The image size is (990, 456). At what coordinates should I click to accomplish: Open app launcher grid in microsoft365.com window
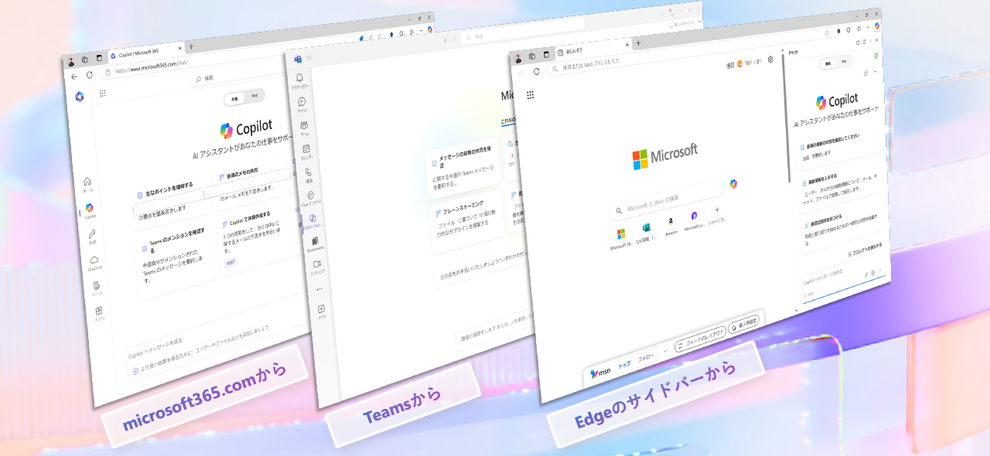[x=102, y=93]
